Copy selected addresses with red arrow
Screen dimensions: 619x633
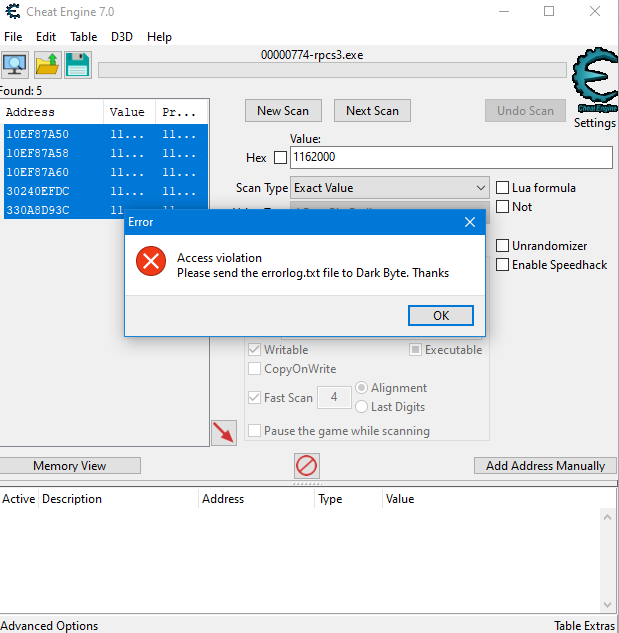click(224, 432)
